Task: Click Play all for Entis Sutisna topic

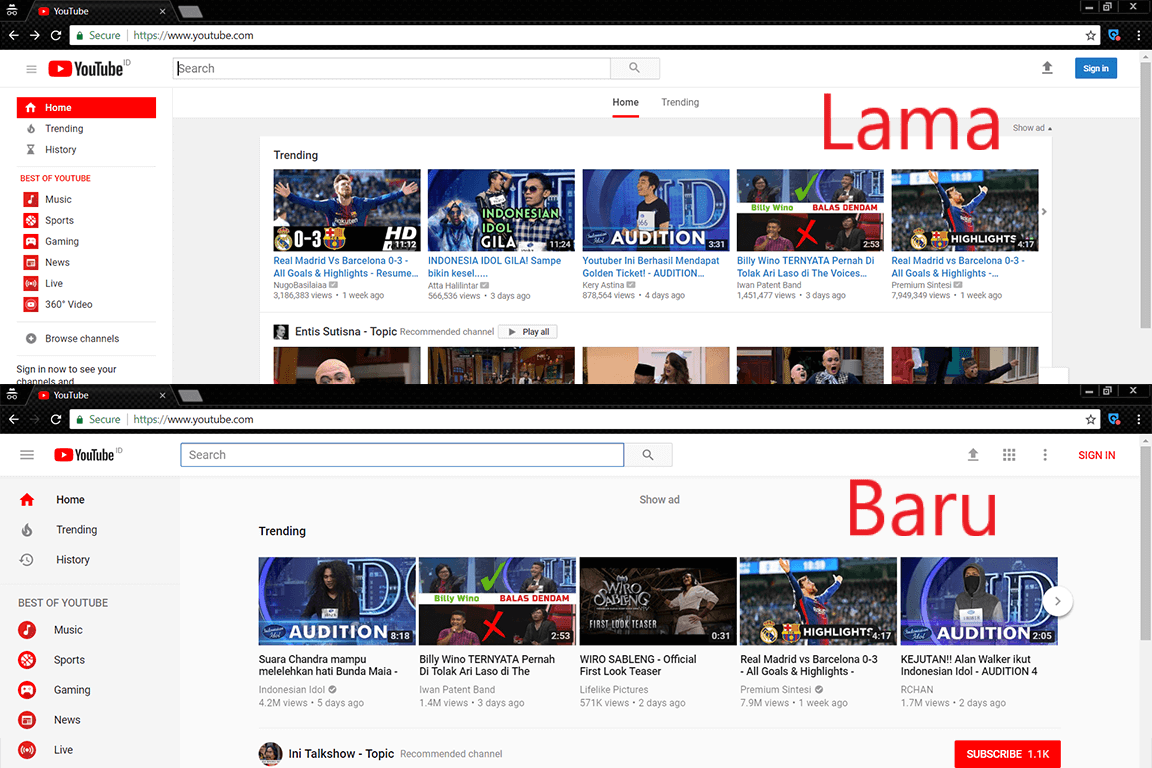Action: pos(528,332)
